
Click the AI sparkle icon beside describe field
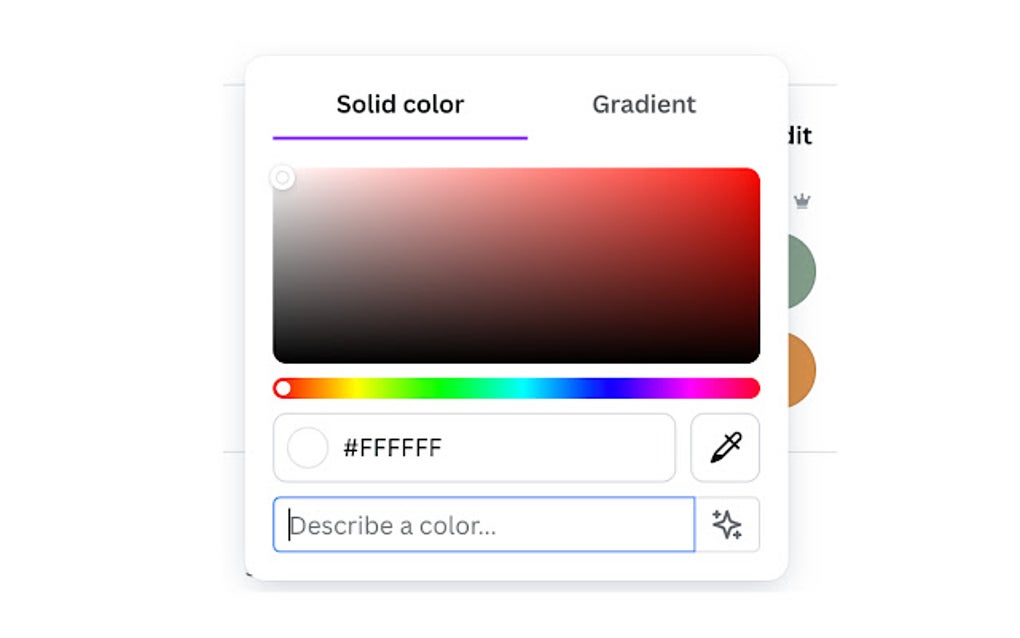point(725,524)
